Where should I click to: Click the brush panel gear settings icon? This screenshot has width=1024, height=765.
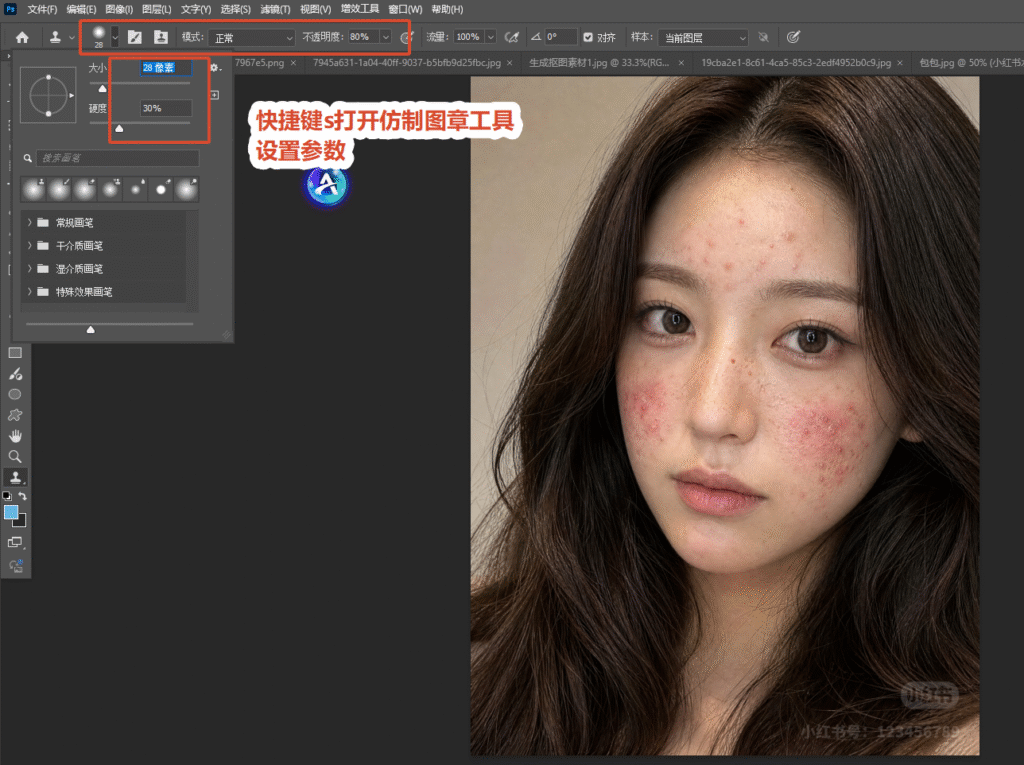tap(214, 67)
